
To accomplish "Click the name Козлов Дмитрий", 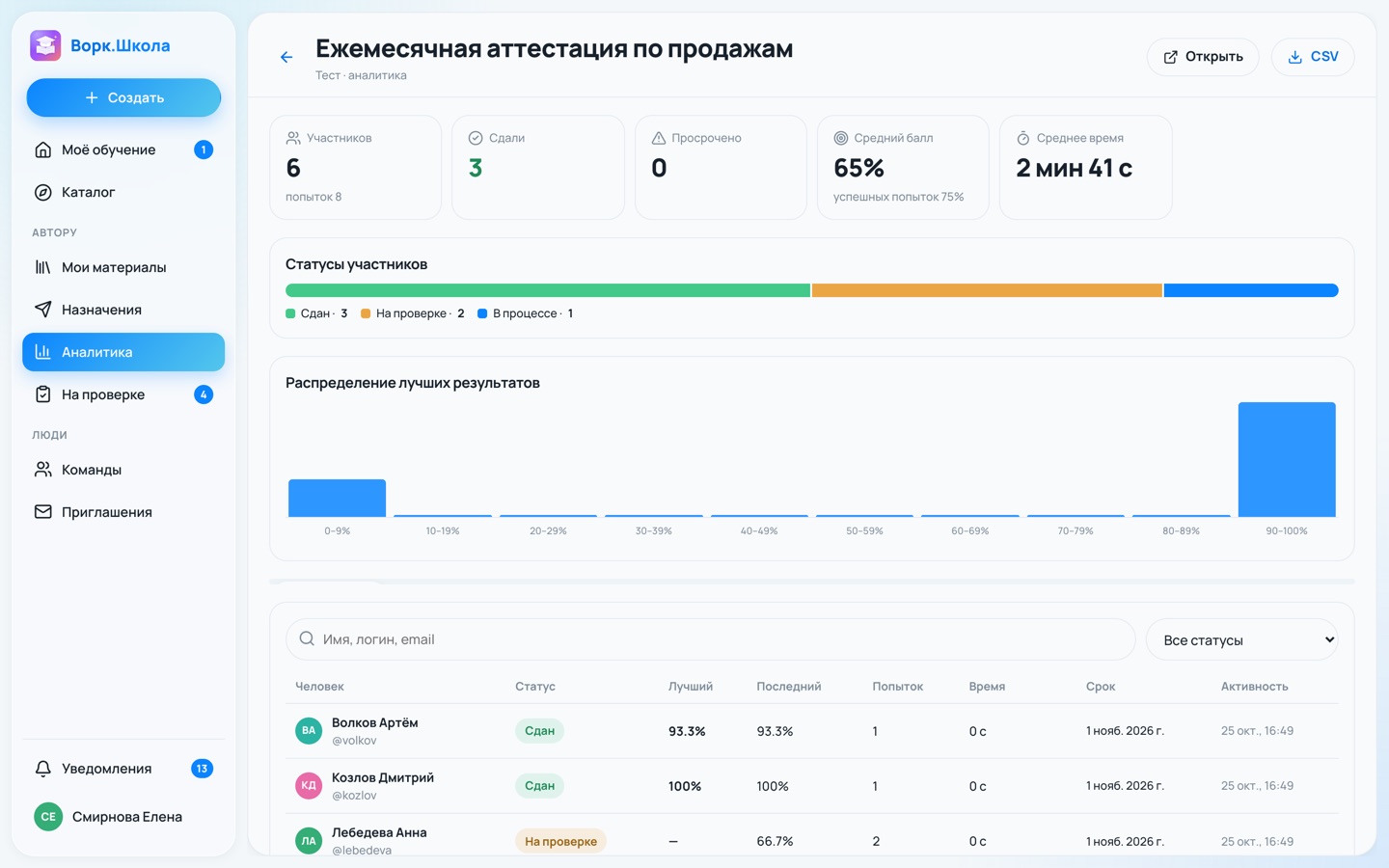I will coord(383,777).
